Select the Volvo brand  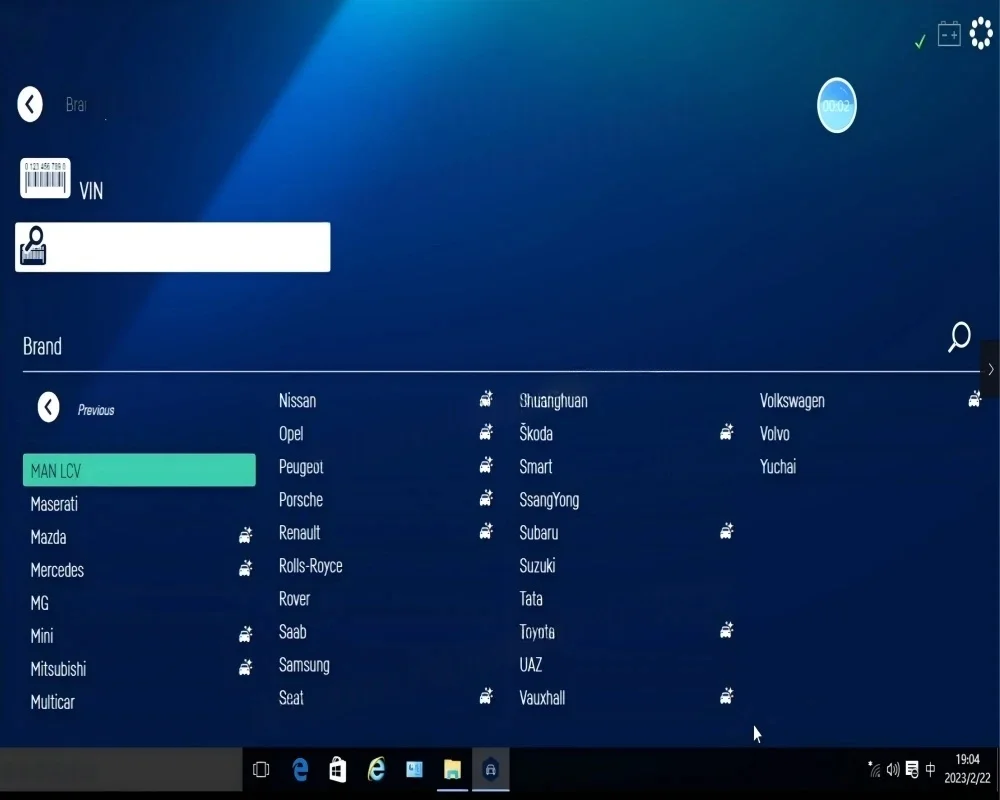coord(775,434)
